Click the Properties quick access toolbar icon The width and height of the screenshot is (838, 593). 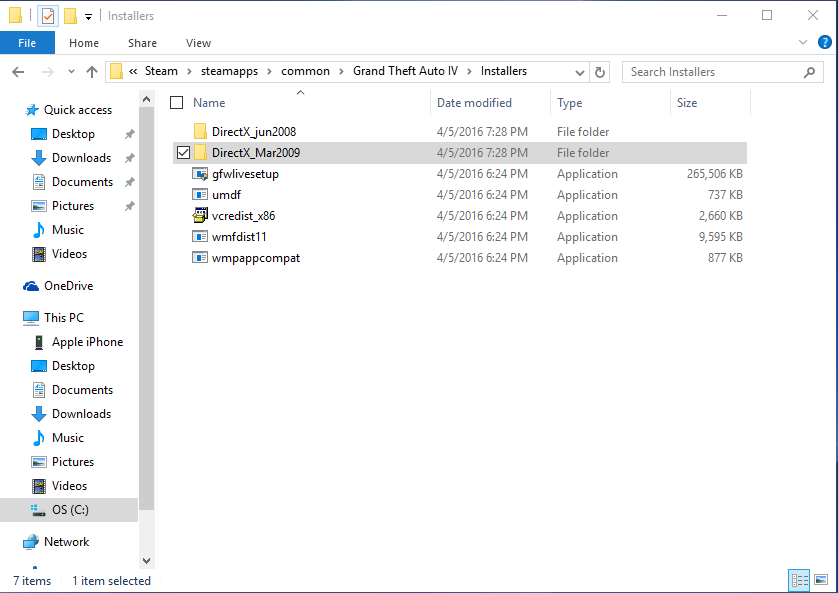[48, 16]
